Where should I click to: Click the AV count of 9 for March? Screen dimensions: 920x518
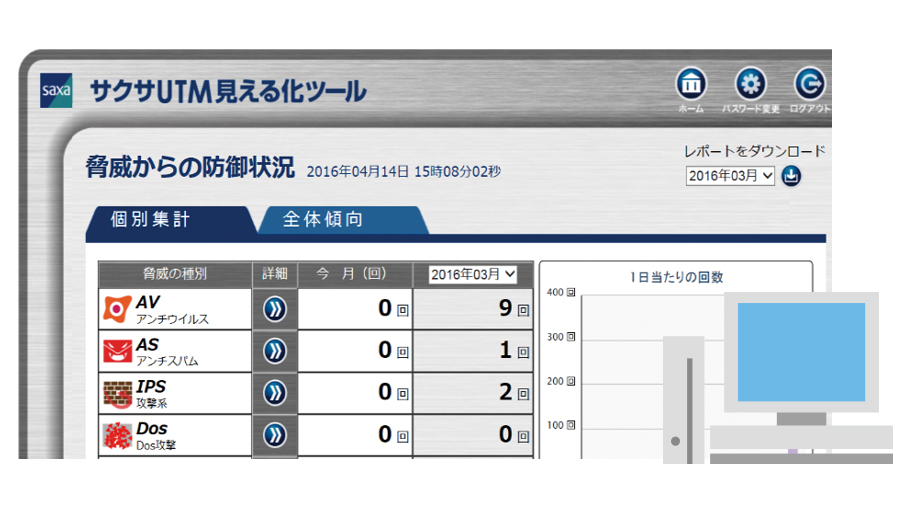point(505,309)
